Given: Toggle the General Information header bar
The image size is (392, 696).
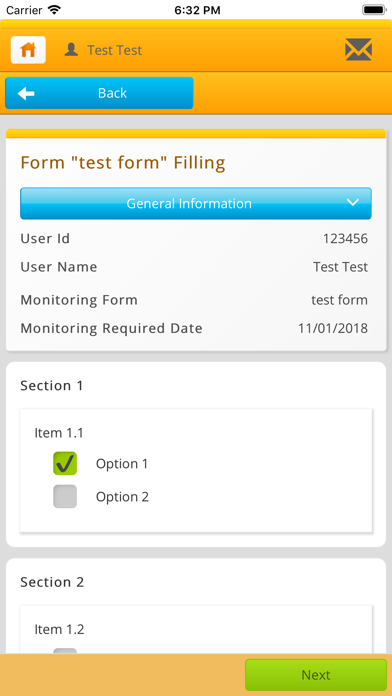Looking at the screenshot, I should (x=196, y=203).
